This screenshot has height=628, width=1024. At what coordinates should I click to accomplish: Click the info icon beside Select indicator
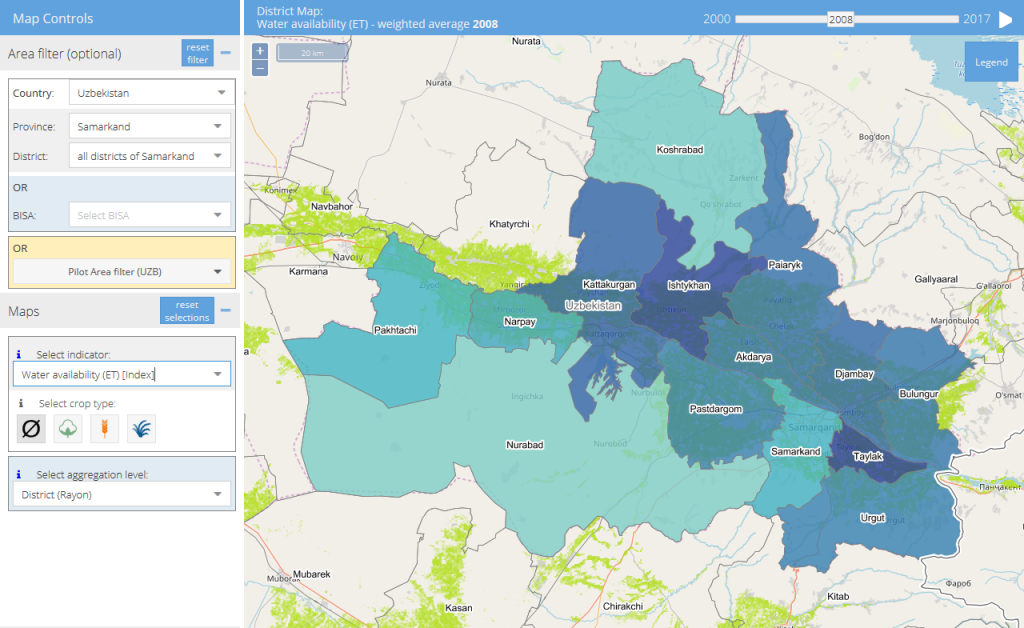click(x=19, y=354)
